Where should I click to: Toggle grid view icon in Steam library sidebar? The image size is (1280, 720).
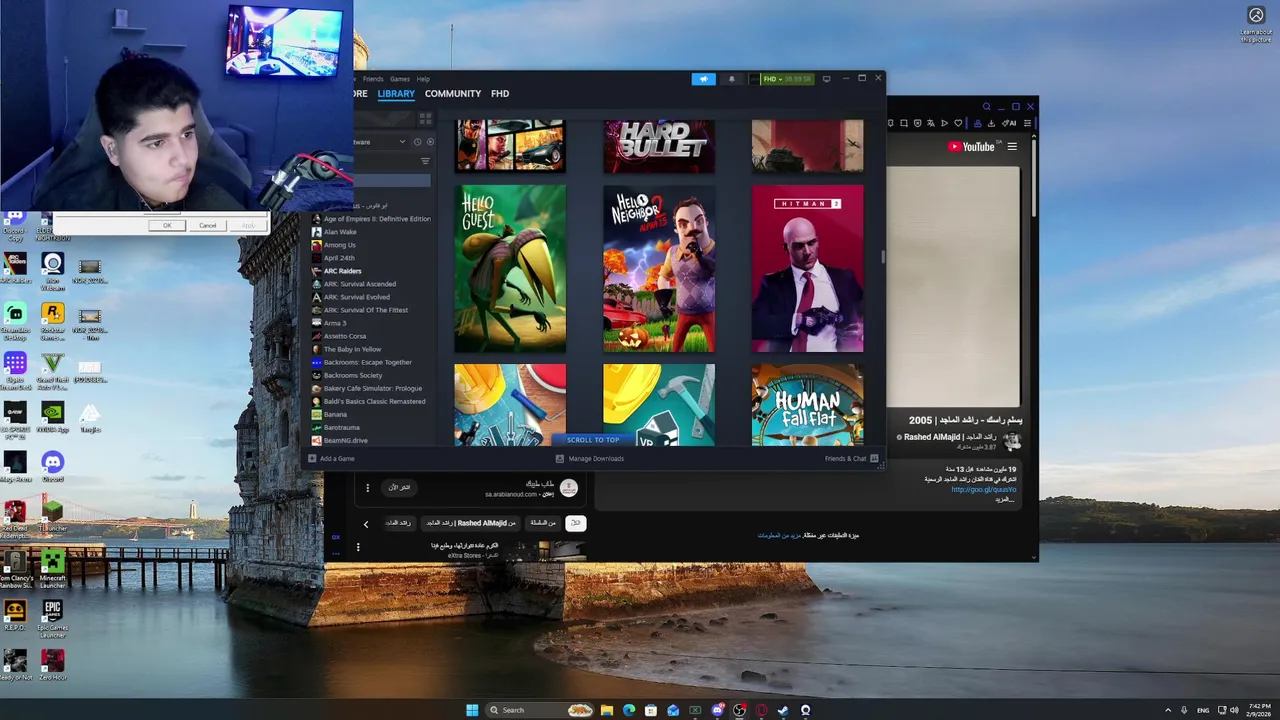pyautogui.click(x=425, y=119)
